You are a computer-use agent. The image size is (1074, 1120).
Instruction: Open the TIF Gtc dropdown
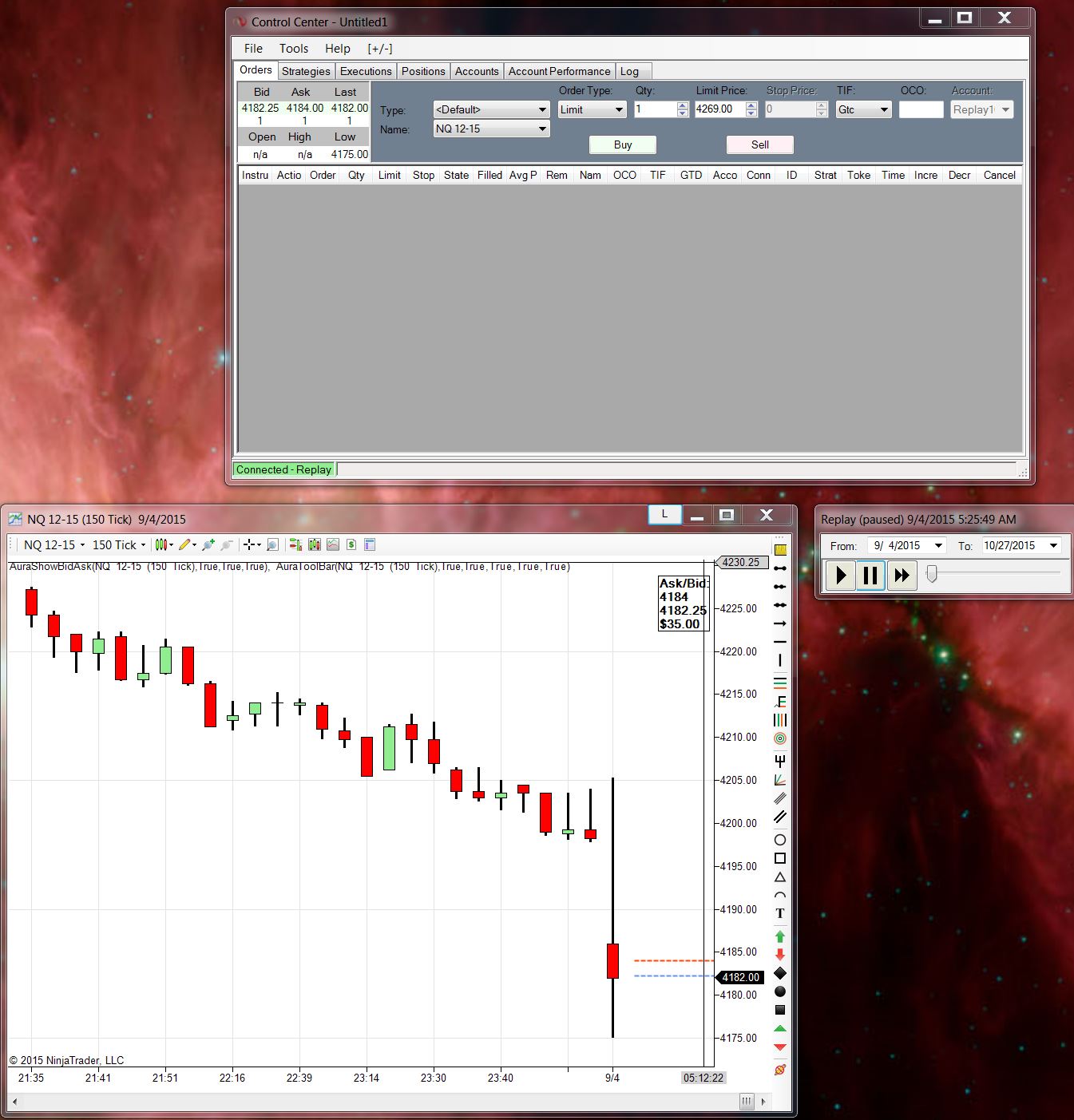[x=863, y=109]
